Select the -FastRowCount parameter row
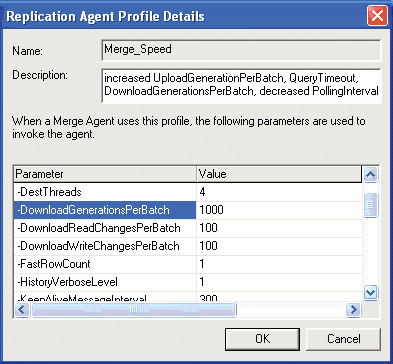Viewport: 393px width, 364px height. click(188, 264)
